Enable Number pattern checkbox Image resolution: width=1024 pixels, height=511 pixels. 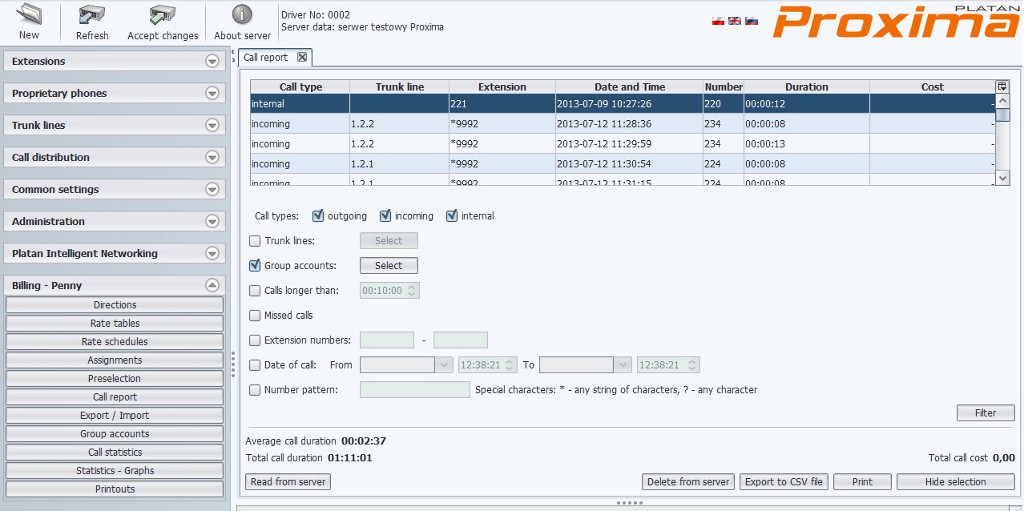tap(255, 390)
